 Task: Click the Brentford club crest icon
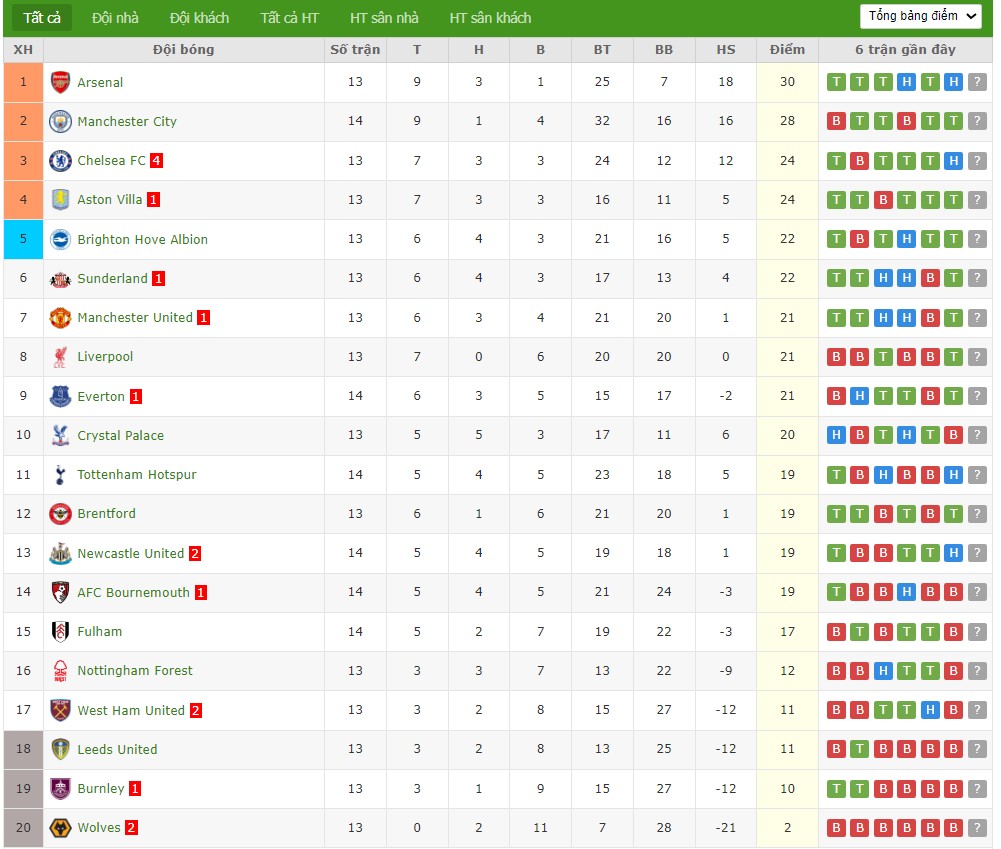(60, 514)
